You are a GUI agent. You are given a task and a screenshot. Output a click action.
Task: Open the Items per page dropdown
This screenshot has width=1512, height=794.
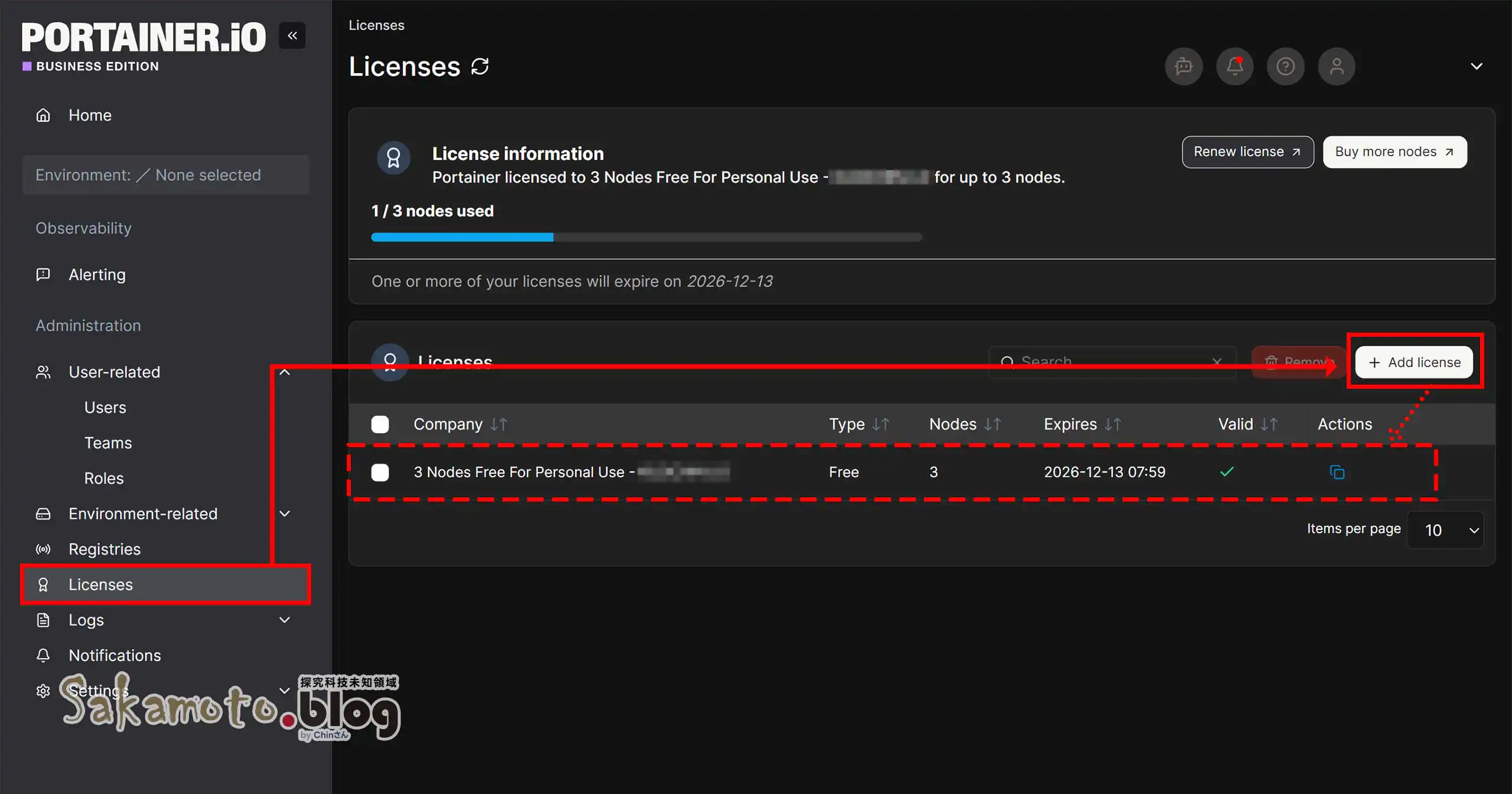1445,530
